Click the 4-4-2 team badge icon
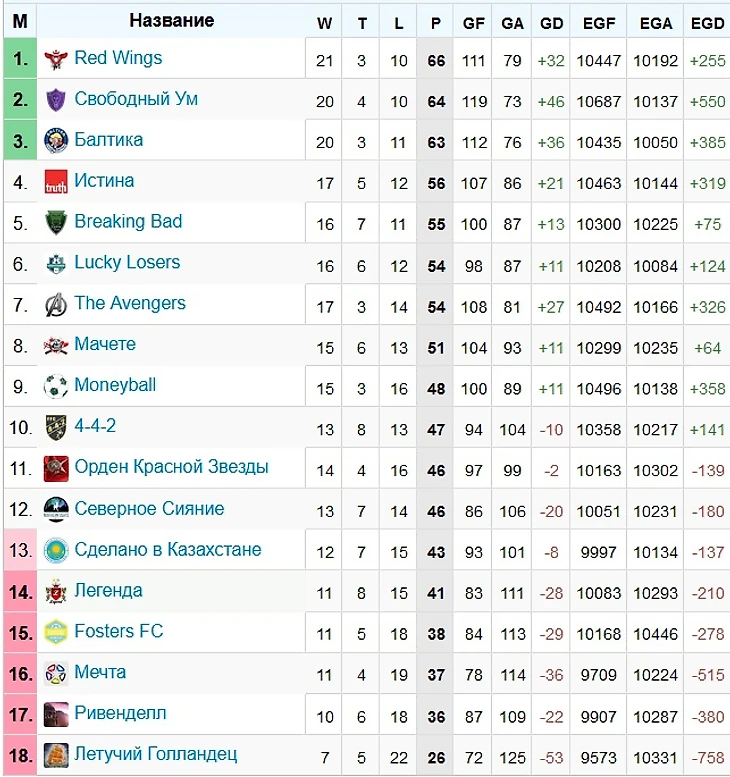Screen dimensions: 730x777 click(x=56, y=427)
